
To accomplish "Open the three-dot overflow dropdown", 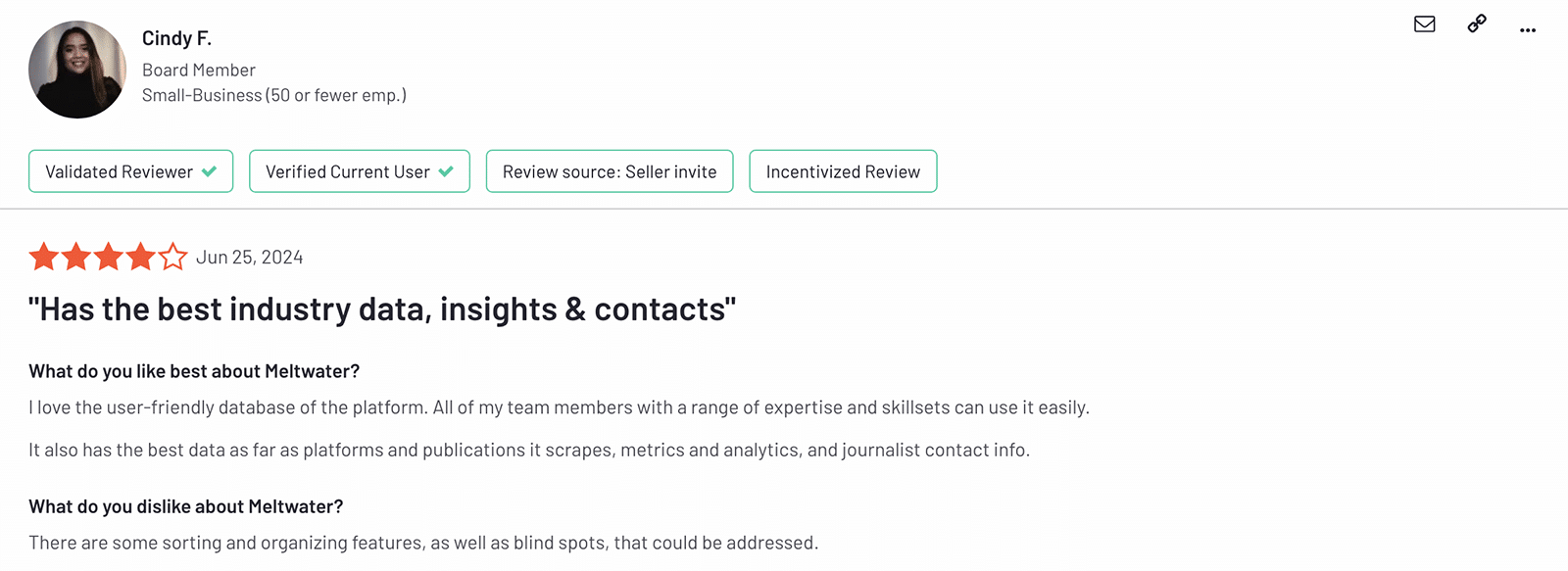I will (1527, 30).
